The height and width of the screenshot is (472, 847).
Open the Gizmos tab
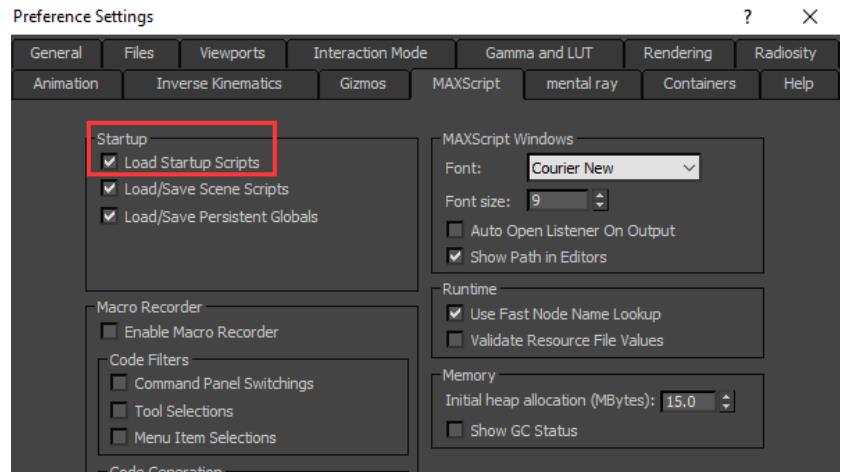click(x=363, y=84)
